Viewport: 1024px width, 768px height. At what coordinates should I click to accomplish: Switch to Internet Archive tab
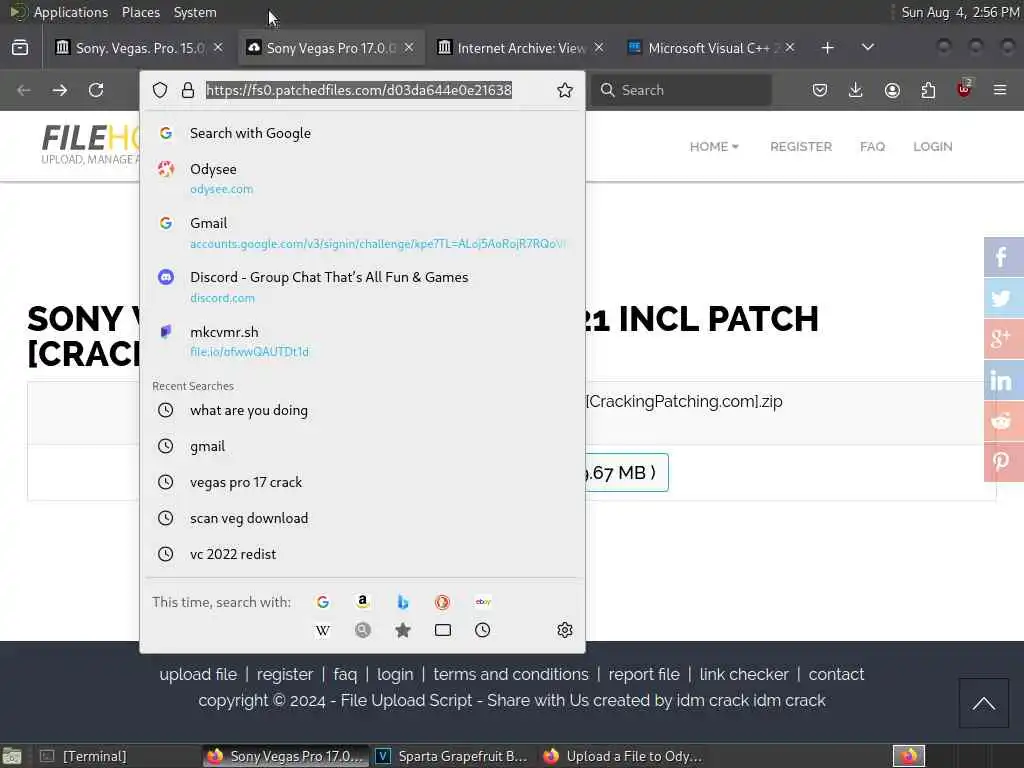tap(520, 48)
